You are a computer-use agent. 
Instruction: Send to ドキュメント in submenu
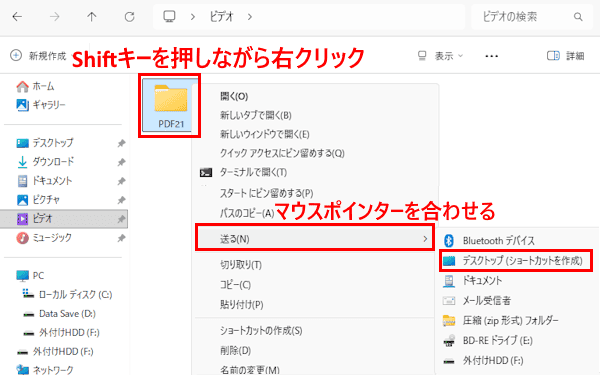click(x=482, y=280)
